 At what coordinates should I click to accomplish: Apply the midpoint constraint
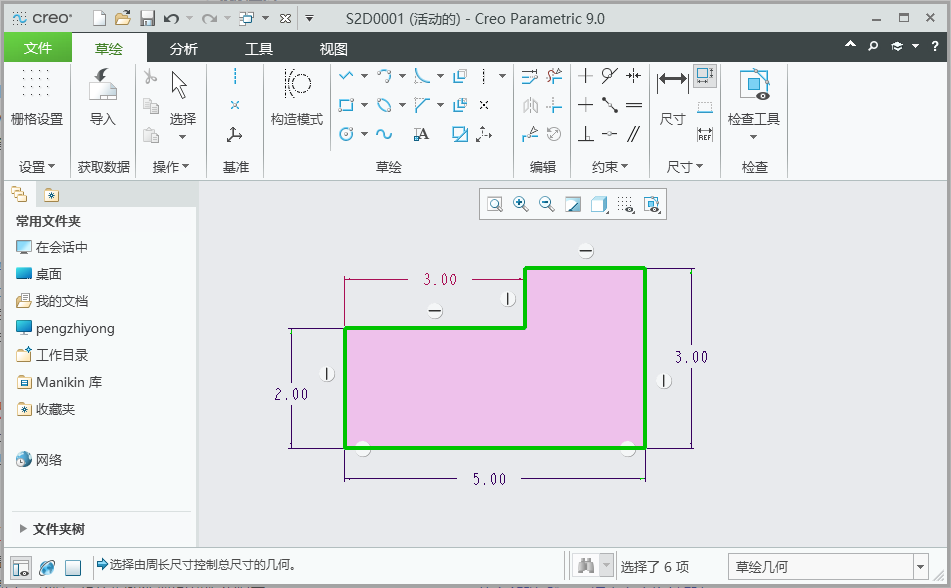610,105
